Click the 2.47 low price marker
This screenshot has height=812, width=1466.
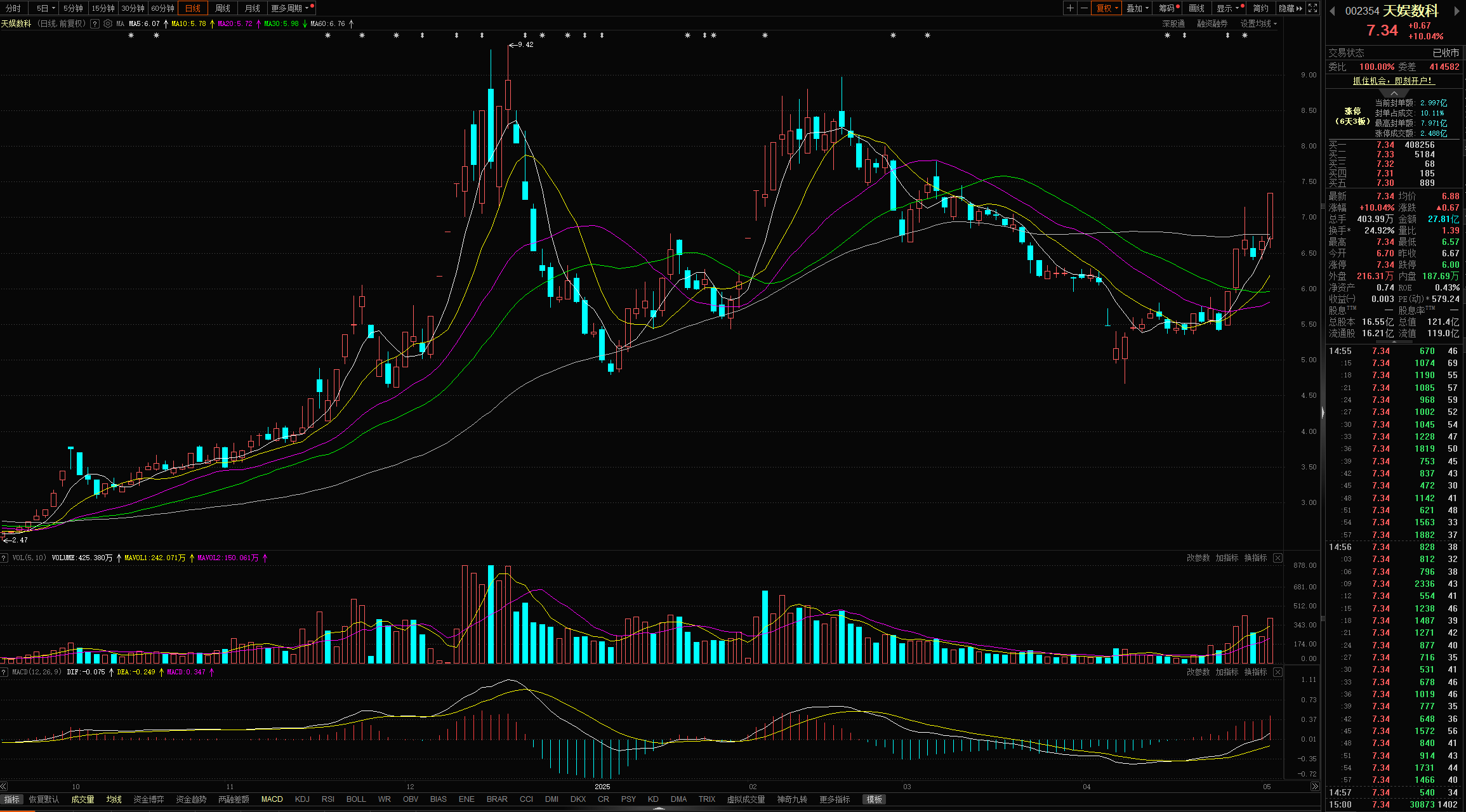click(x=16, y=540)
